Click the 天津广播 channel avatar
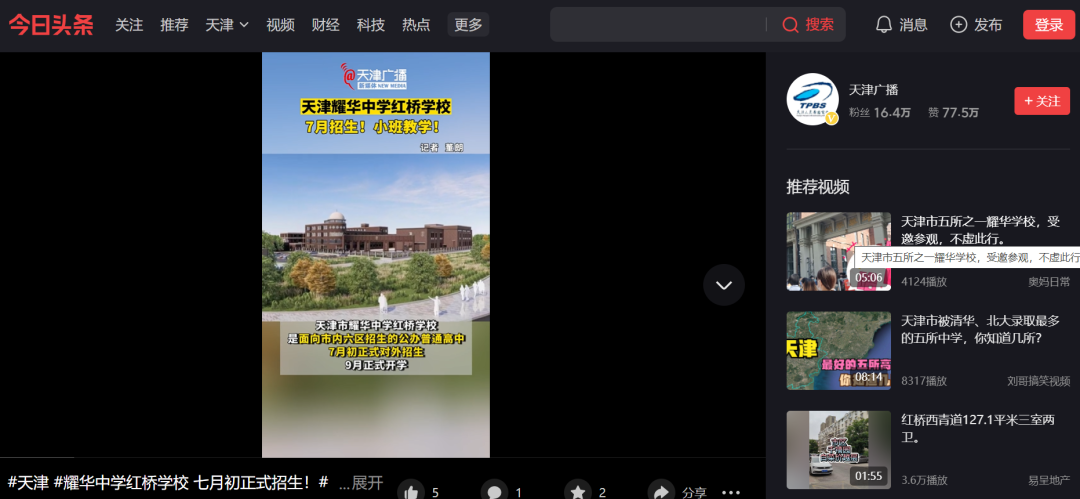 (x=812, y=99)
